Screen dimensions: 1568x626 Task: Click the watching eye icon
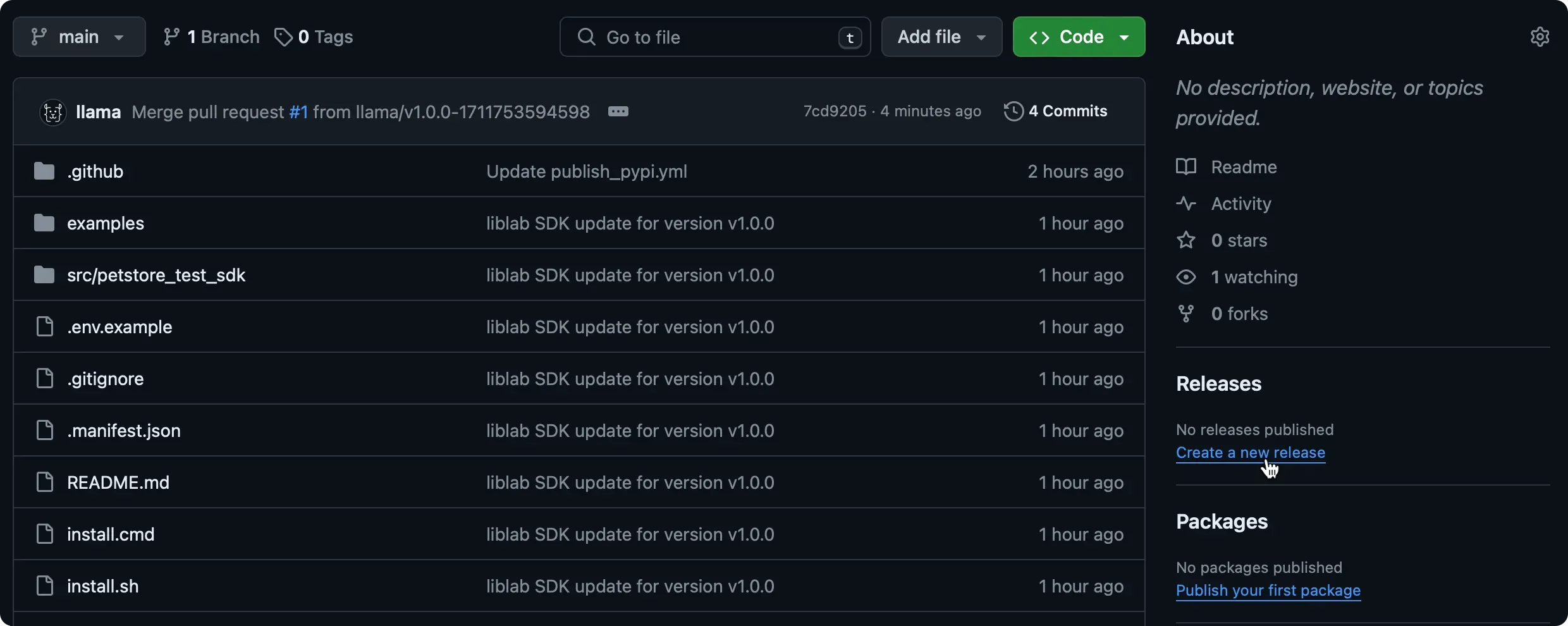(x=1185, y=277)
